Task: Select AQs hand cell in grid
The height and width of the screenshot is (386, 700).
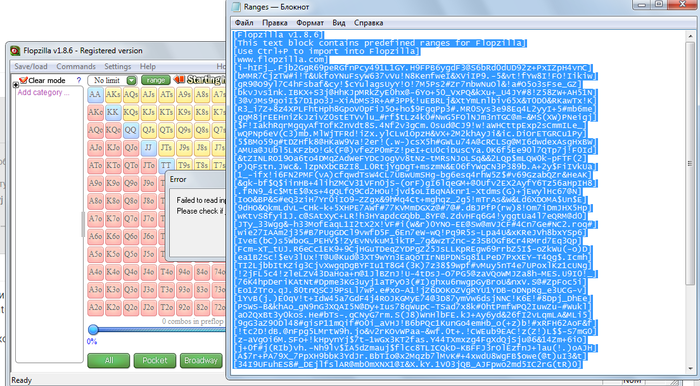Action: pyautogui.click(x=131, y=95)
